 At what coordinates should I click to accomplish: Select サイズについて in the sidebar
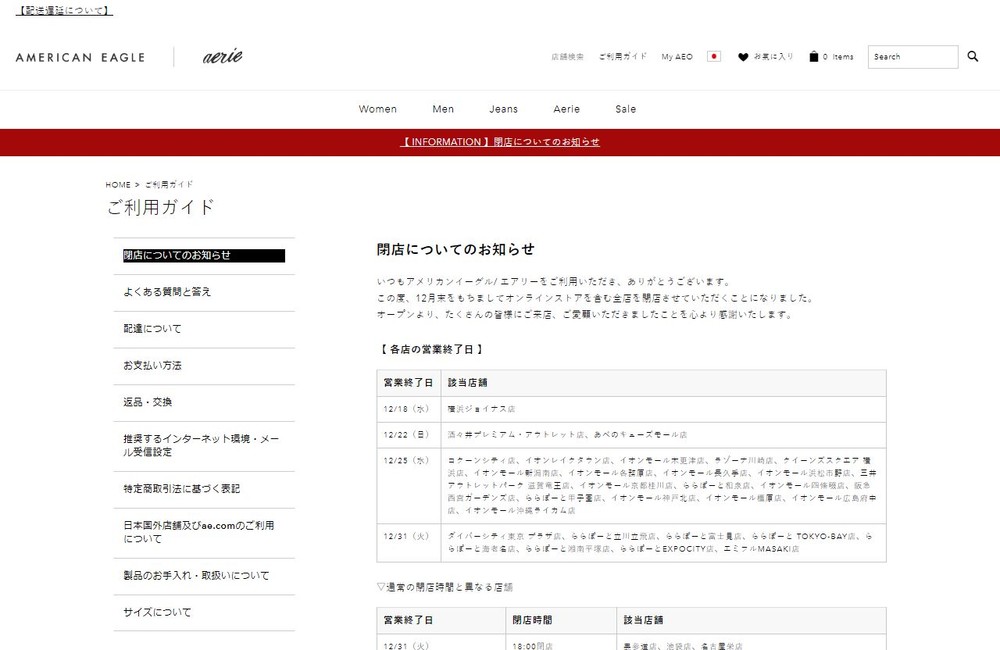(157, 612)
